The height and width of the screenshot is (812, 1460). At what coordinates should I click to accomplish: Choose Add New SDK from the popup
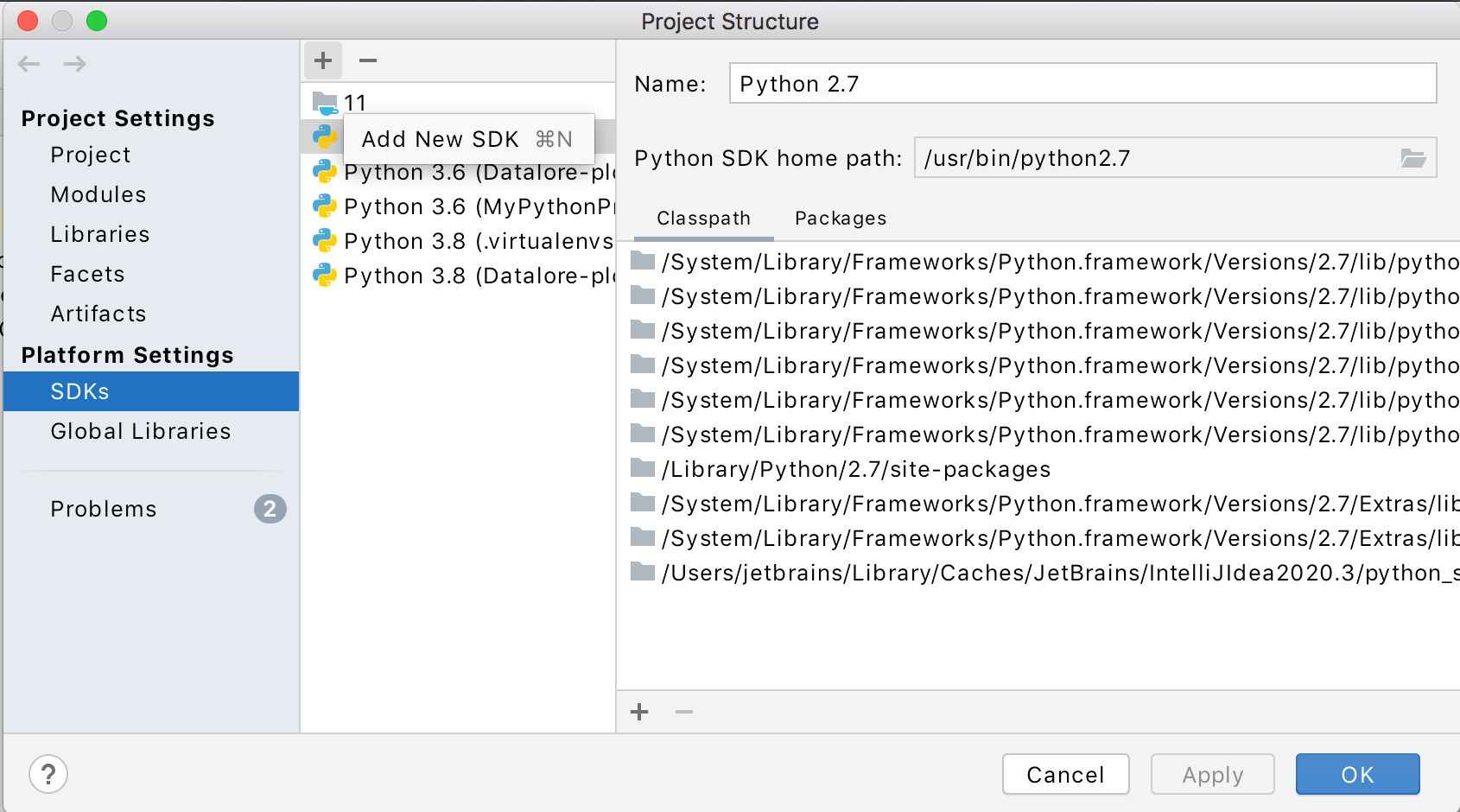441,138
